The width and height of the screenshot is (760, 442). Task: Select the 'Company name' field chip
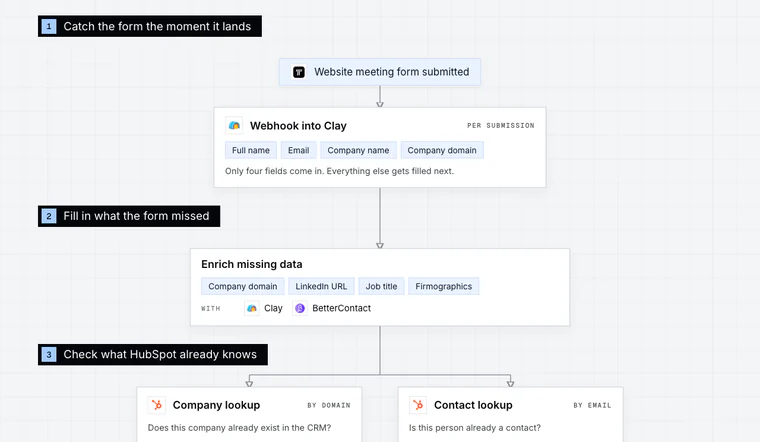point(358,150)
